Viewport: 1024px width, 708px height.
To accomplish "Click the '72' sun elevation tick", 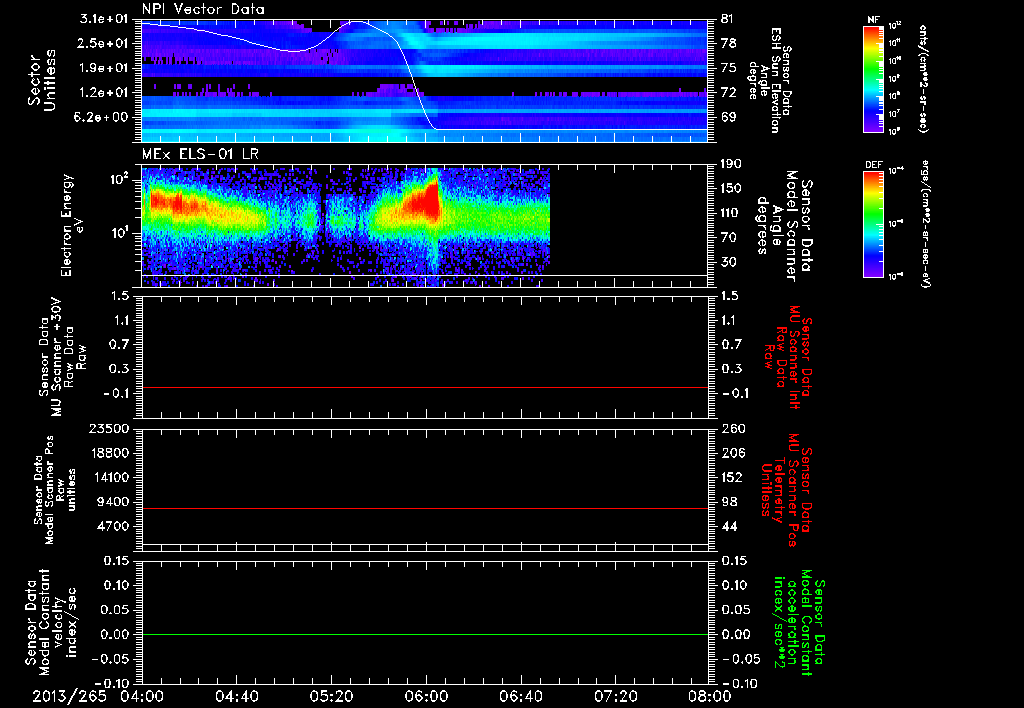I will coord(728,93).
